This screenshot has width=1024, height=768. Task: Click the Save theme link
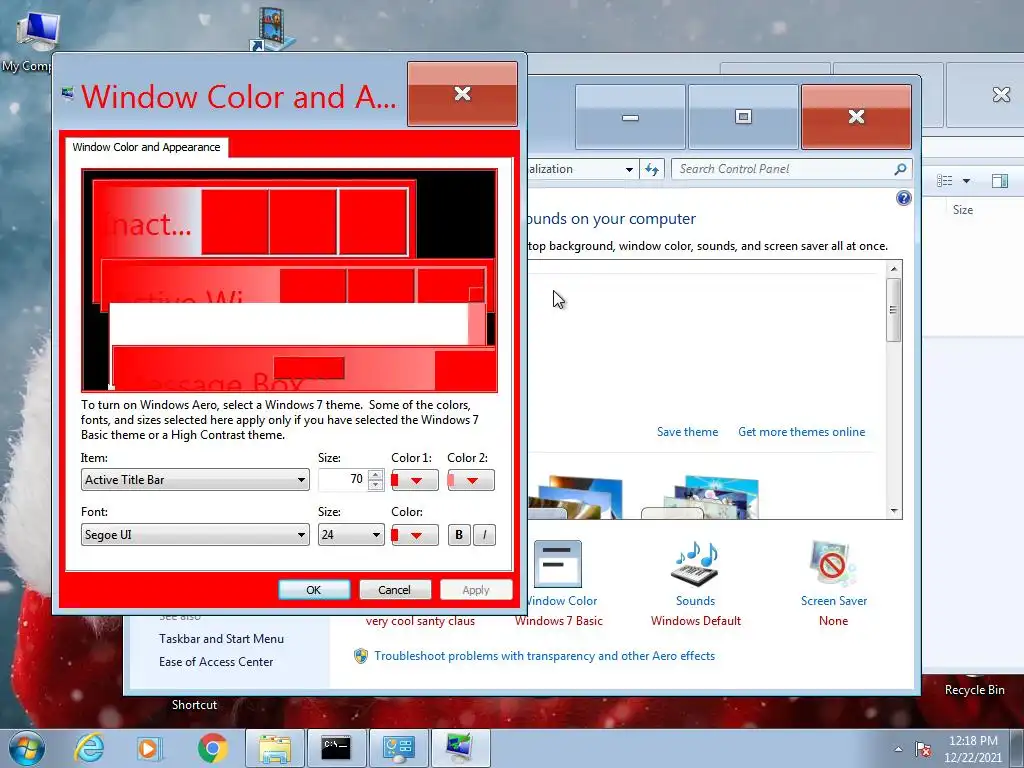tap(687, 432)
